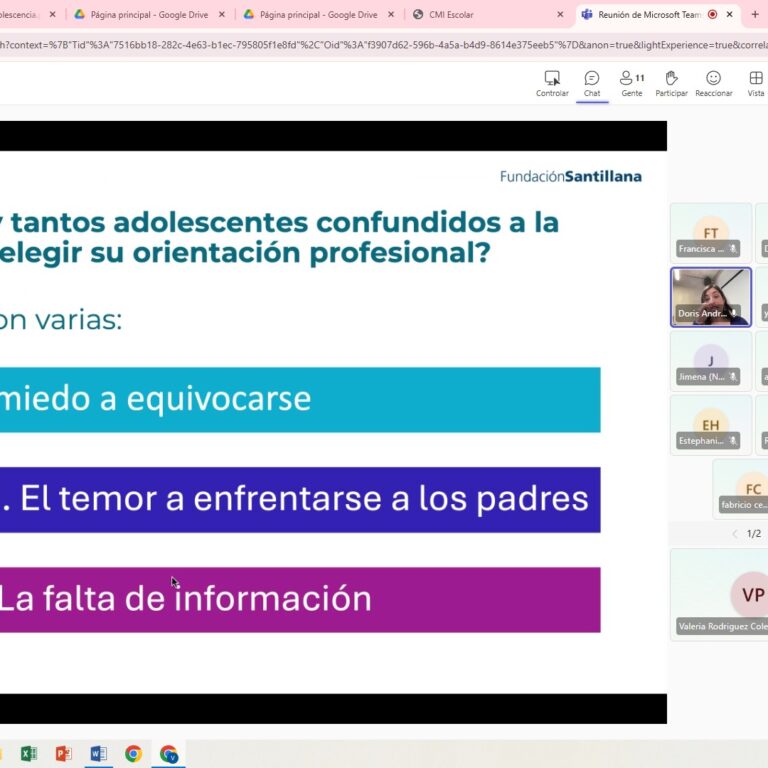Image resolution: width=768 pixels, height=768 pixels.
Task: Open PowerPoint from the taskbar
Action: [x=63, y=753]
